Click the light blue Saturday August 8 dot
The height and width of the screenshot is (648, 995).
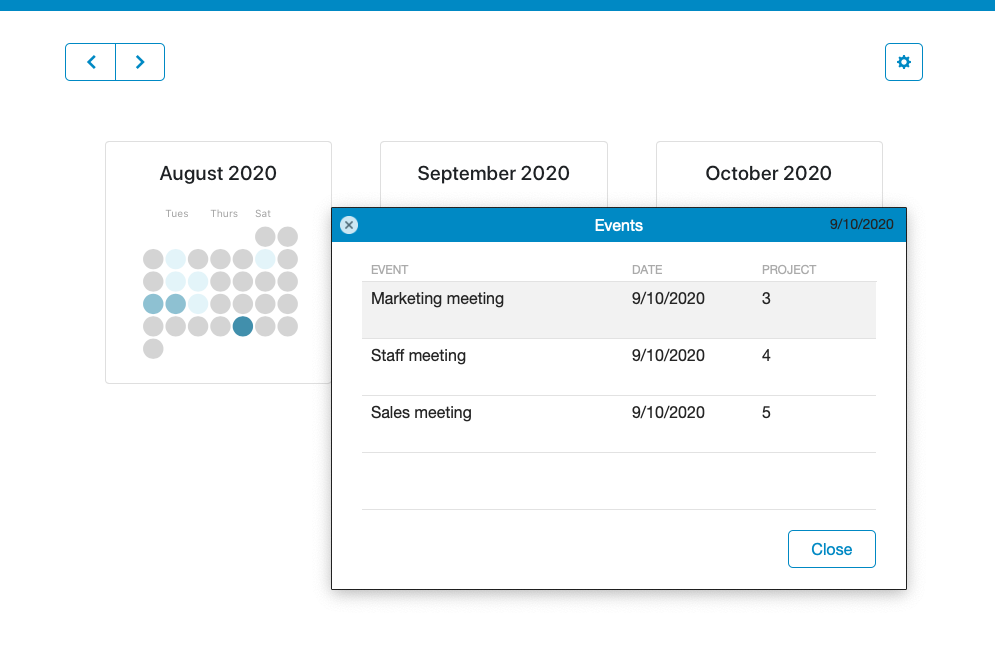click(x=265, y=259)
